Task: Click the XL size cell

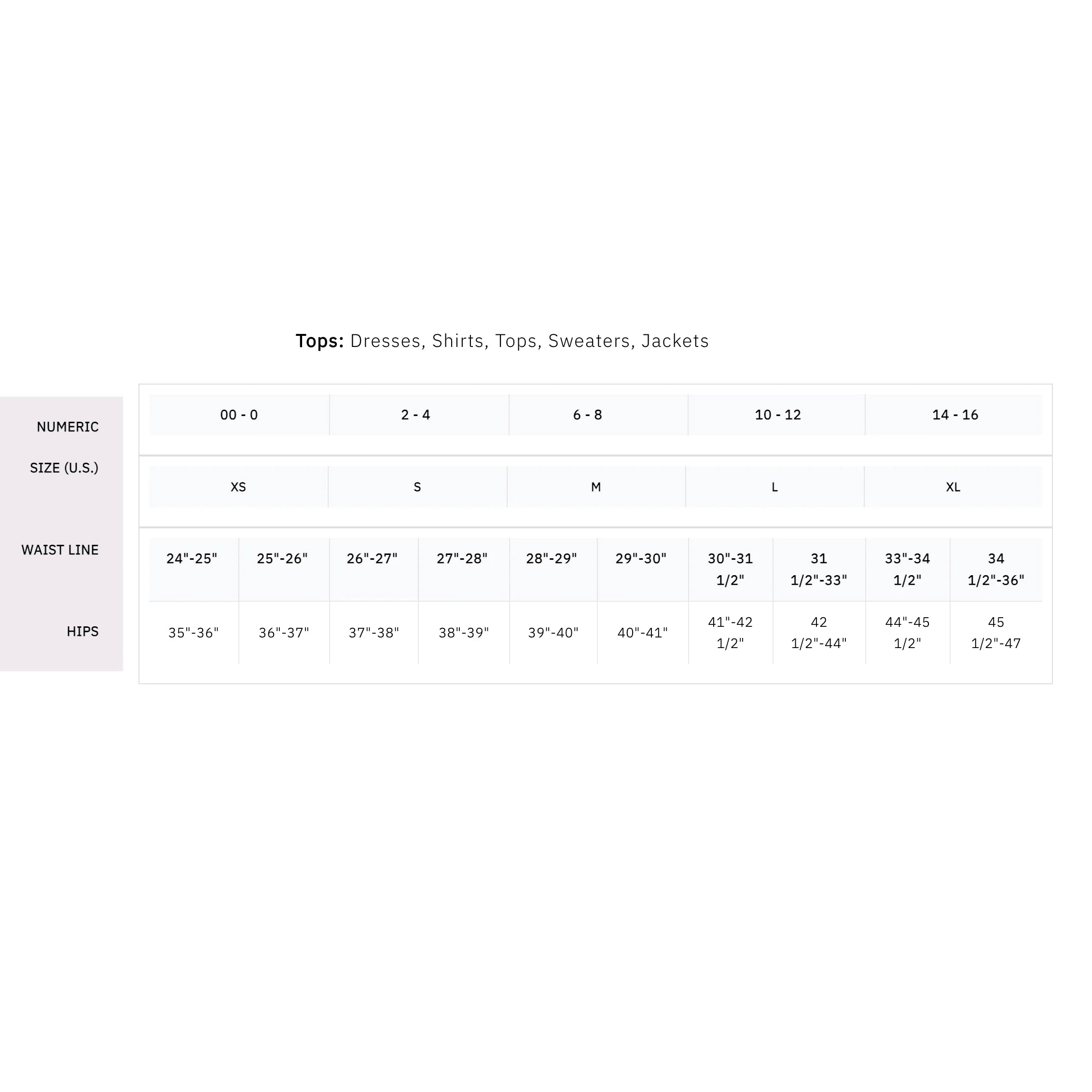Action: coord(953,487)
